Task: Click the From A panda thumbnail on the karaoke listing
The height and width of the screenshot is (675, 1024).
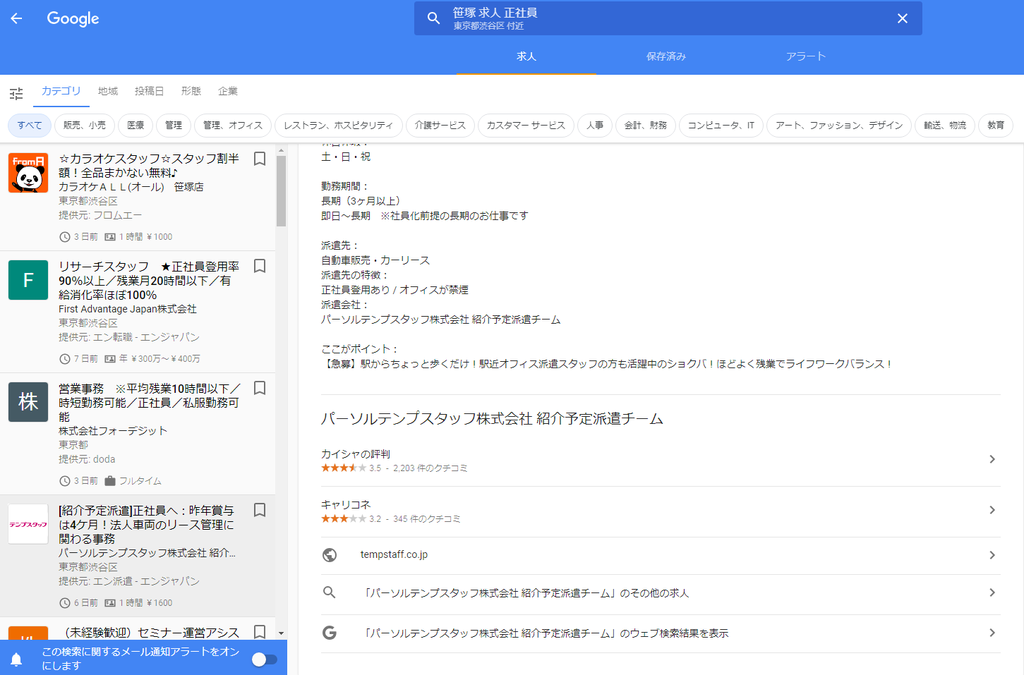Action: [x=27, y=173]
